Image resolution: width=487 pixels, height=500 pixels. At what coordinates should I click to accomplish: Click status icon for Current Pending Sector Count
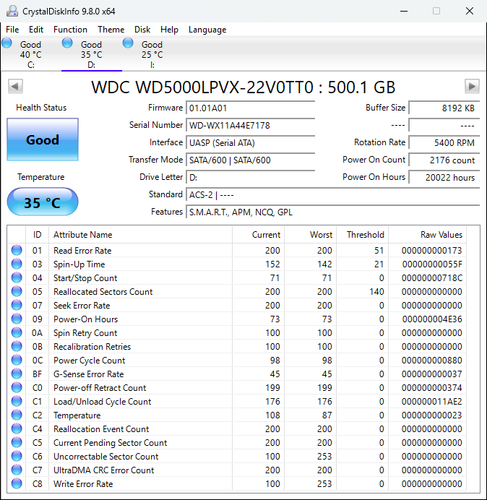tap(17, 442)
